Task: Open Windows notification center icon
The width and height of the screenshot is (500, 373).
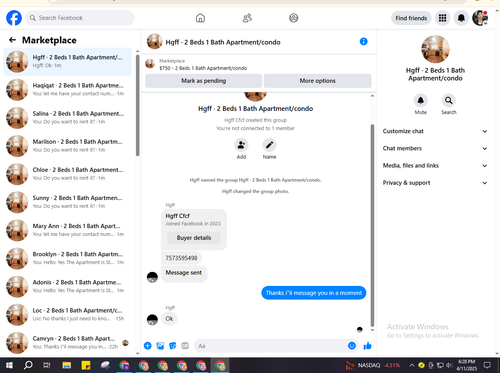Action: [487, 365]
